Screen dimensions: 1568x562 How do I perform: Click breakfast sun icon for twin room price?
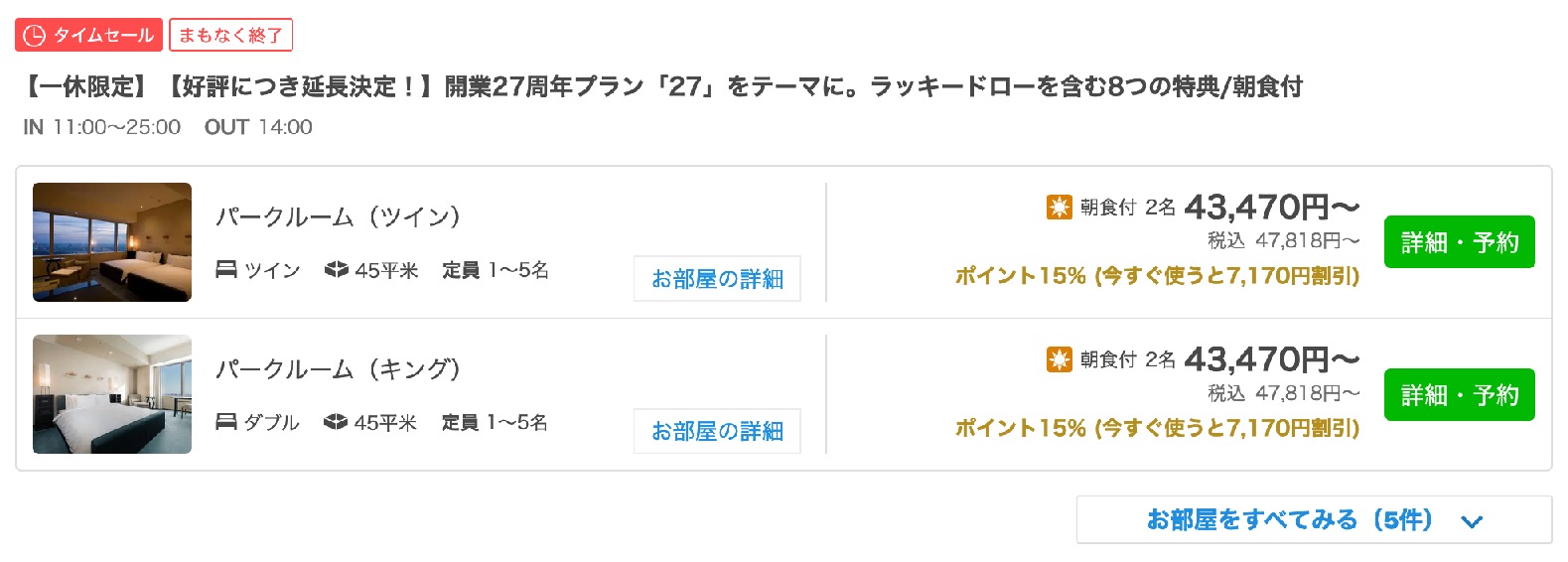tap(1060, 207)
